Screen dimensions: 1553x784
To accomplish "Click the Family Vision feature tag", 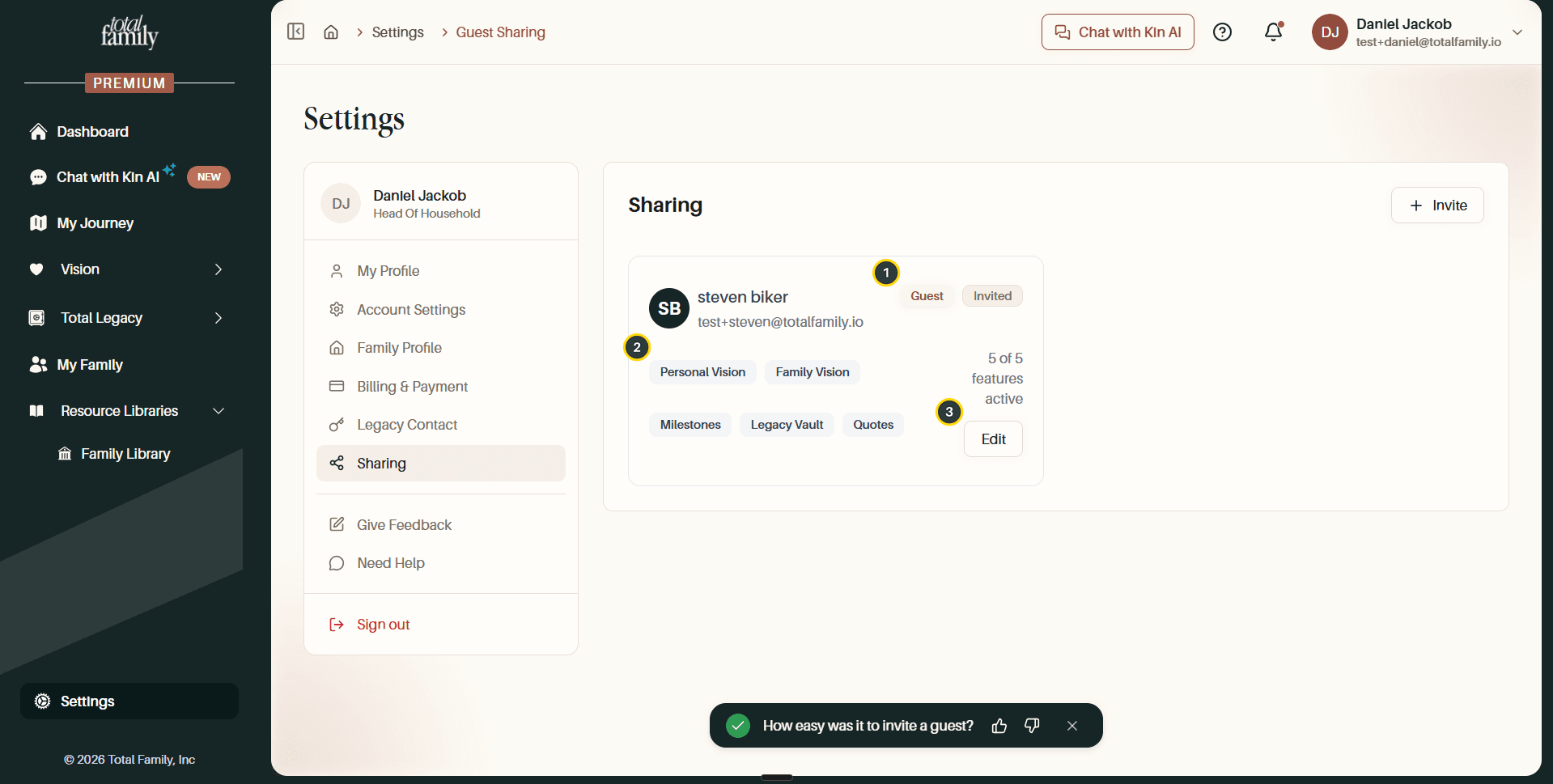I will pyautogui.click(x=813, y=372).
